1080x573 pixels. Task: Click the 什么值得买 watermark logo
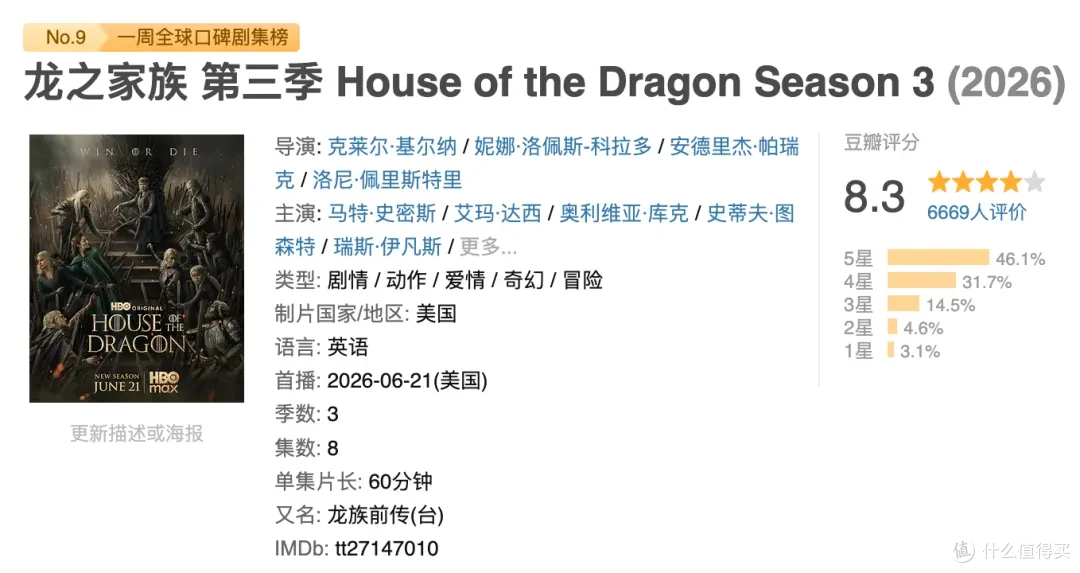[x=1013, y=551]
